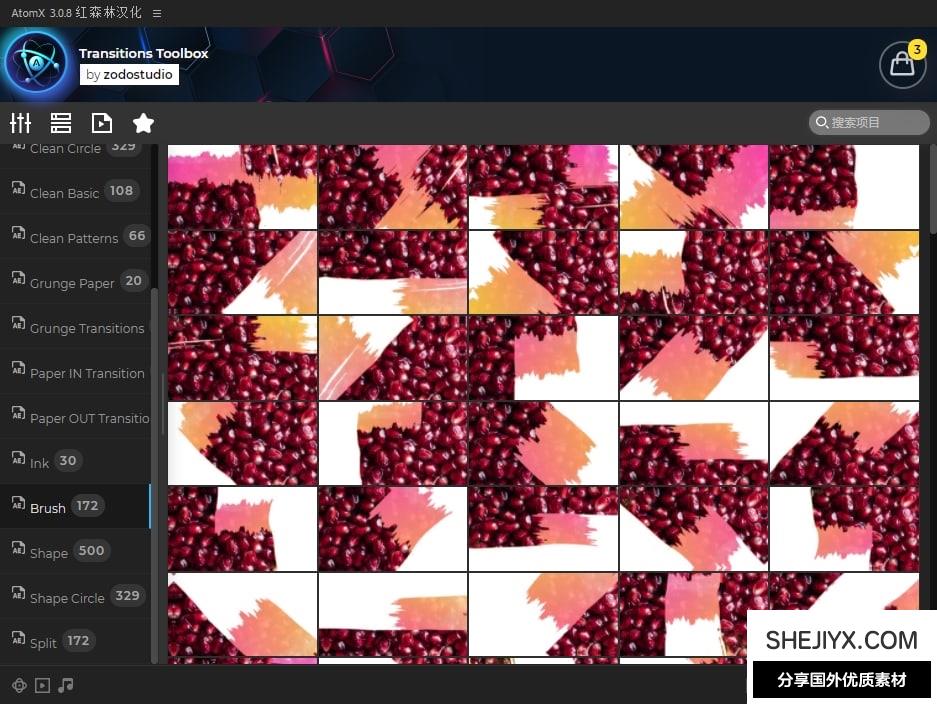Open the sliders settings icon in toolbar
Image resolution: width=937 pixels, height=704 pixels.
[x=21, y=123]
